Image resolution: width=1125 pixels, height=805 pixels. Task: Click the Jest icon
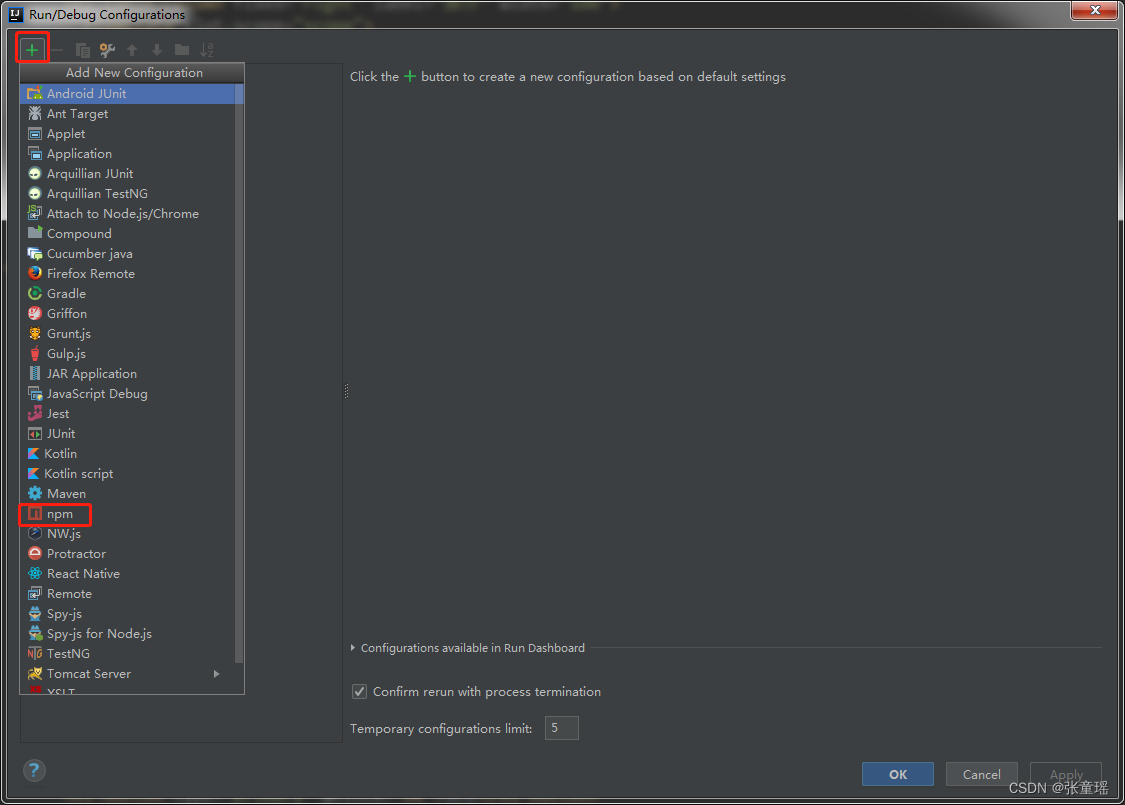pos(34,413)
